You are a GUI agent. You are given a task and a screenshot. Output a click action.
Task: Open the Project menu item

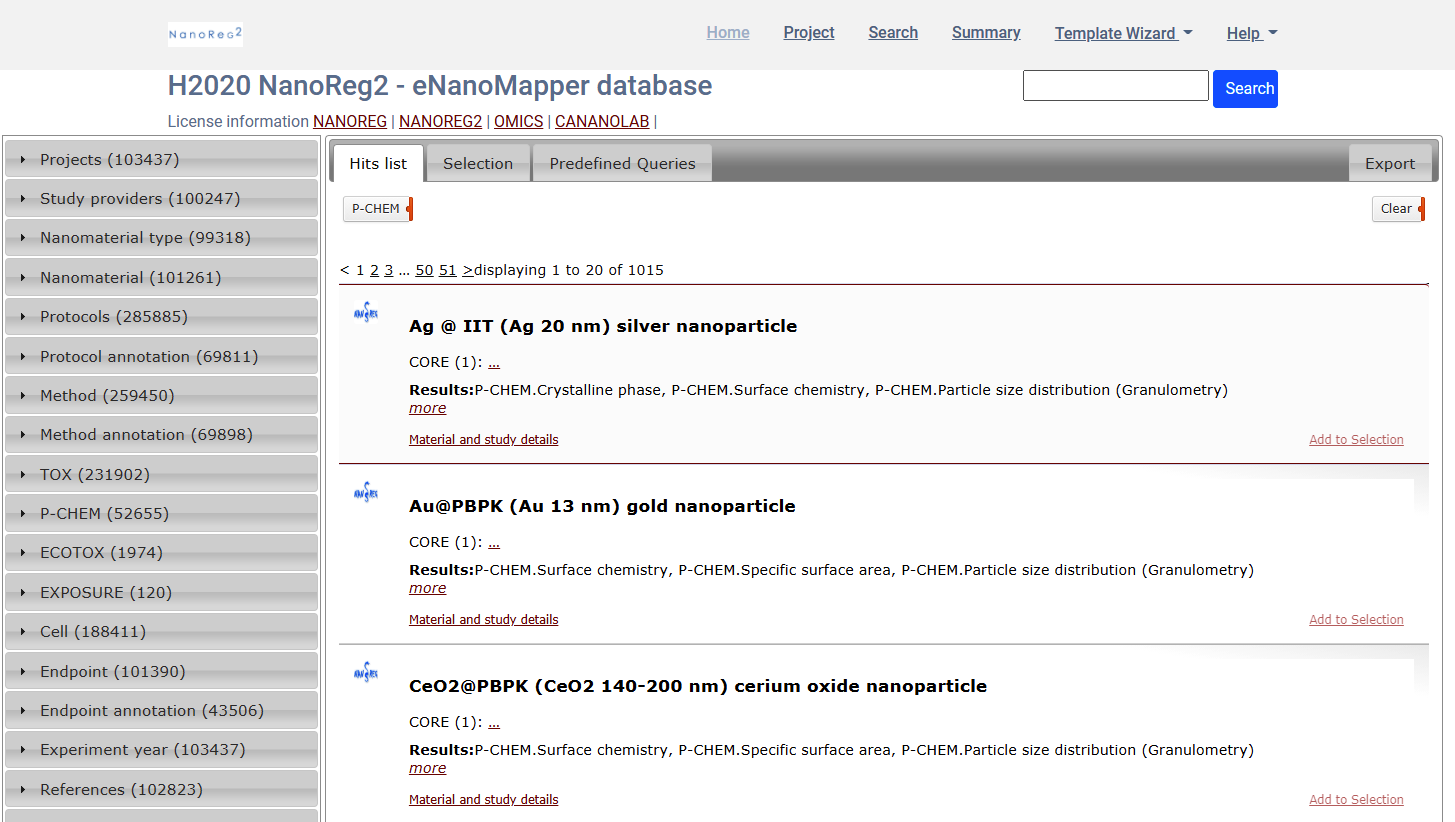click(x=808, y=32)
